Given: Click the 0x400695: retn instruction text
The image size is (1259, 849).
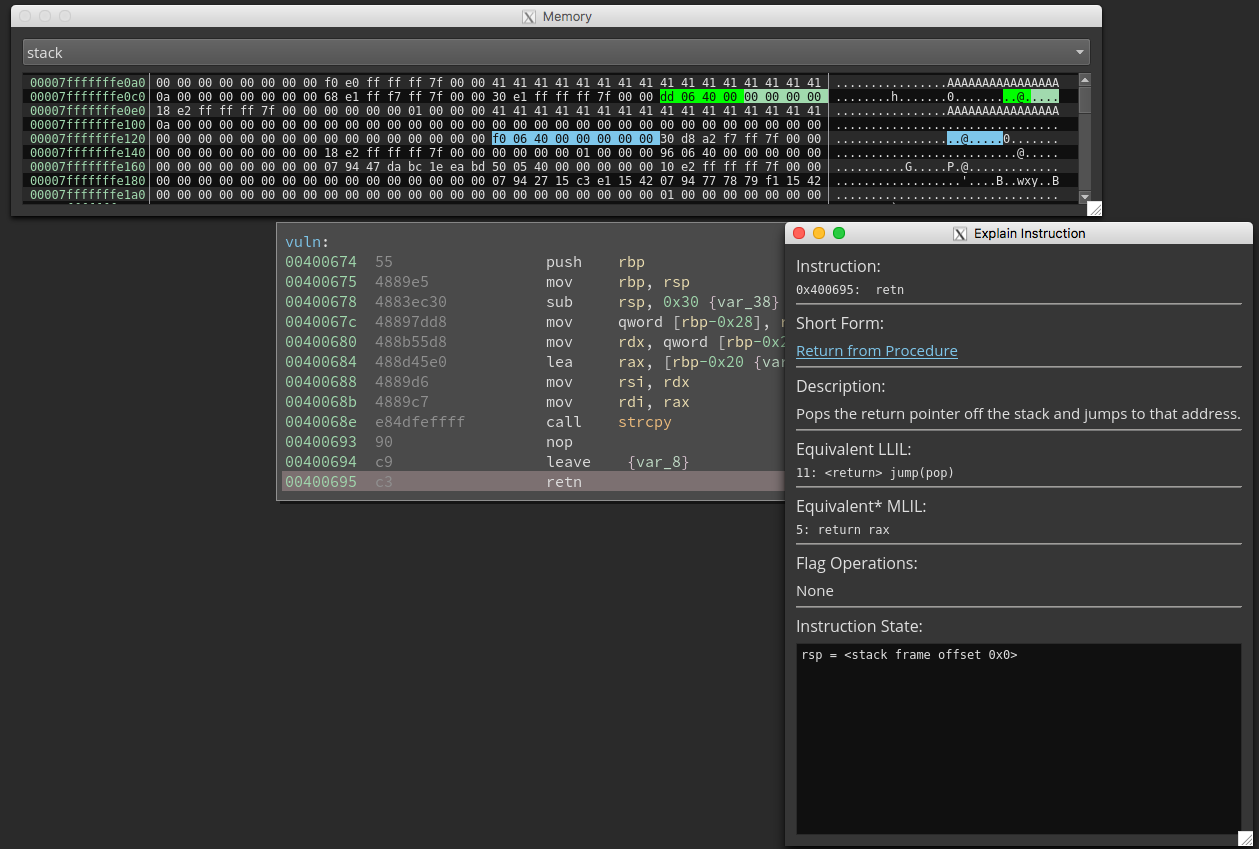Looking at the screenshot, I should pos(850,289).
